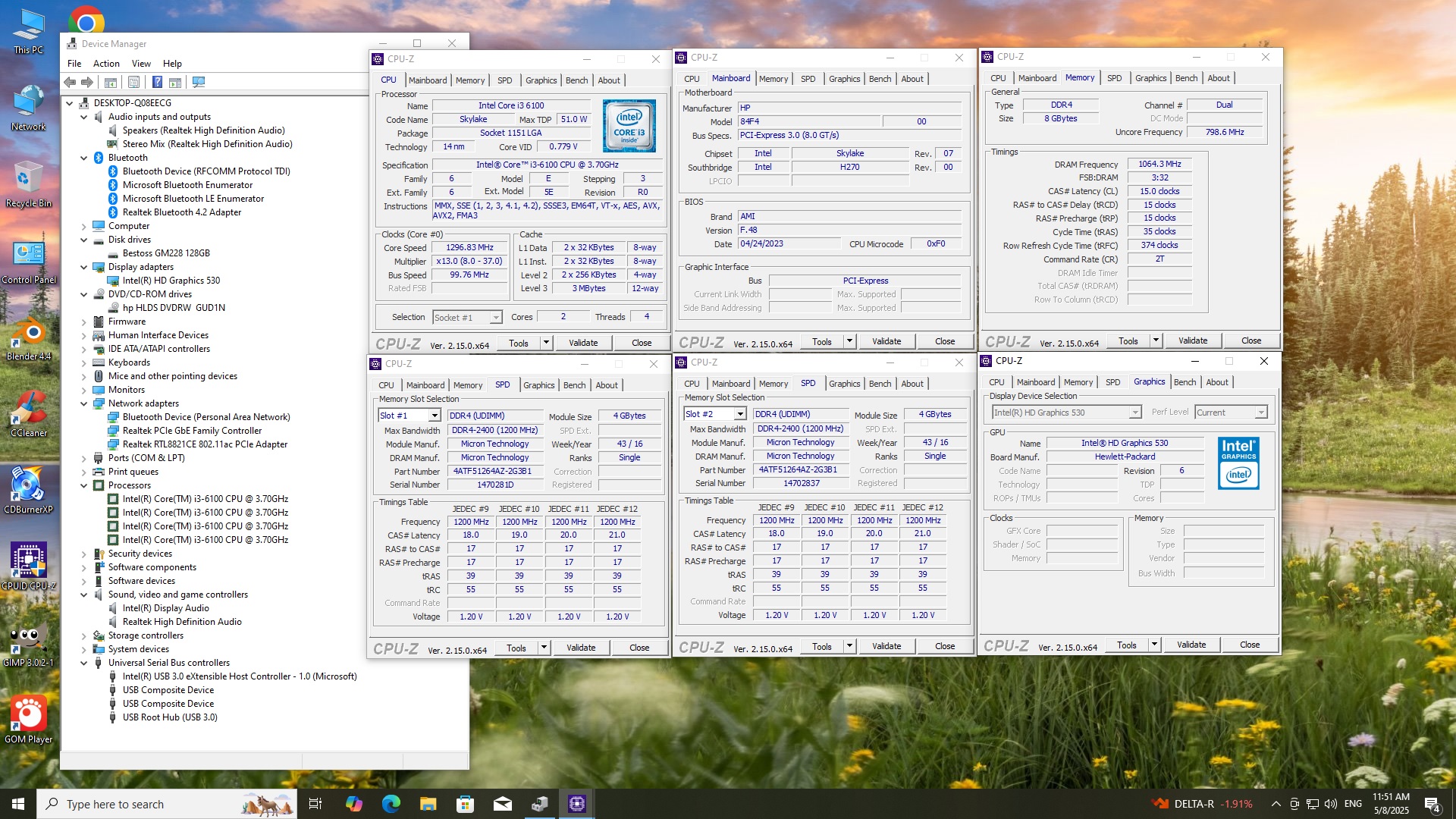Select the Blender 4.4 desktop icon

[29, 338]
